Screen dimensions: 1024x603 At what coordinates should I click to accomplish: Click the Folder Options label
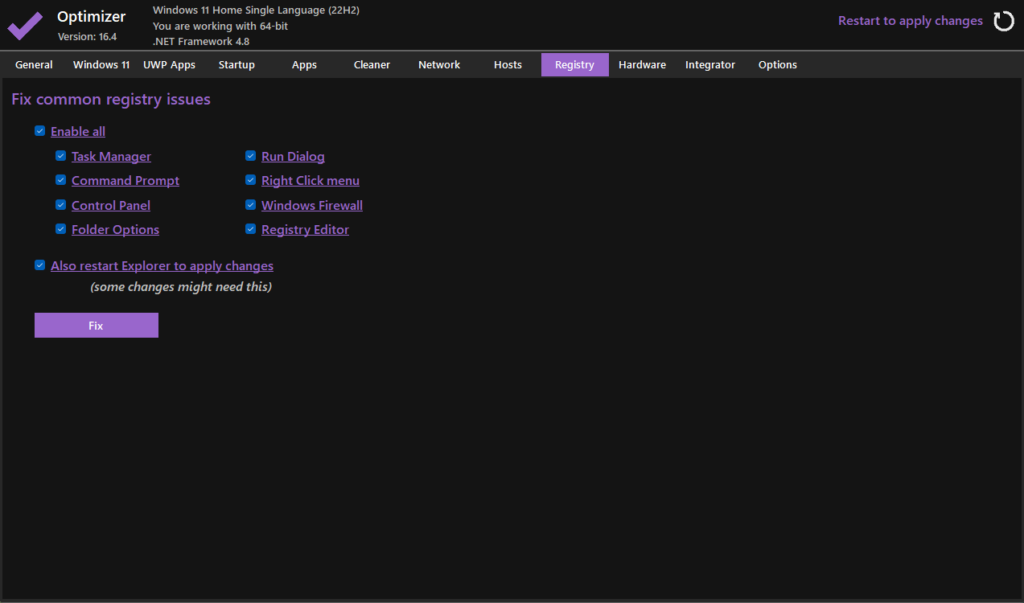[115, 230]
